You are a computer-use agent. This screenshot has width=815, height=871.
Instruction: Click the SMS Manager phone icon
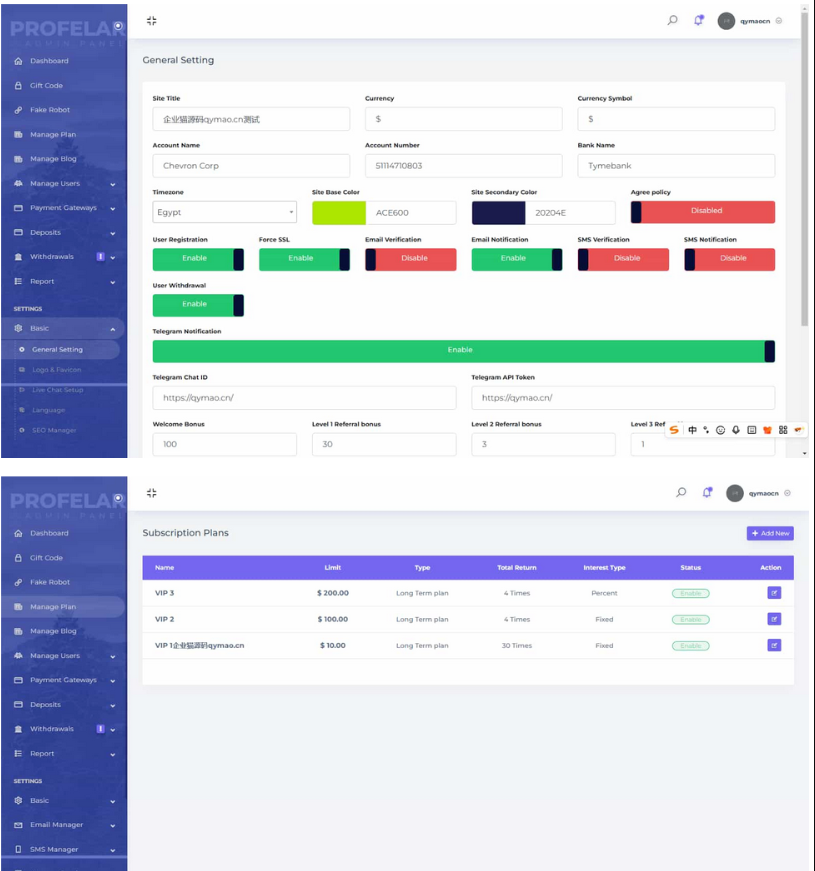(19, 849)
